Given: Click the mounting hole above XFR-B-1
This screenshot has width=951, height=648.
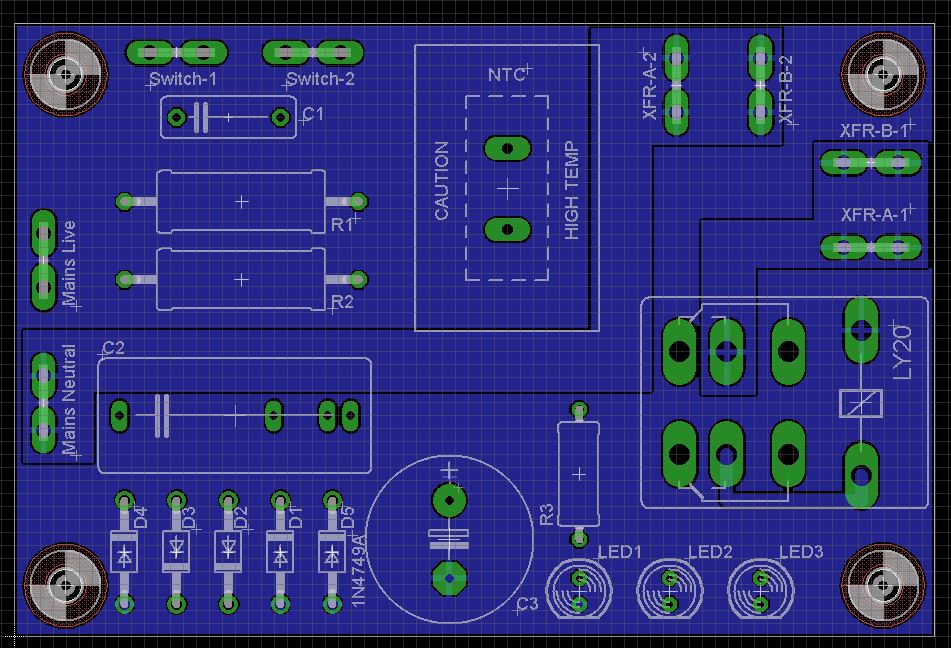Looking at the screenshot, I should pos(882,75).
